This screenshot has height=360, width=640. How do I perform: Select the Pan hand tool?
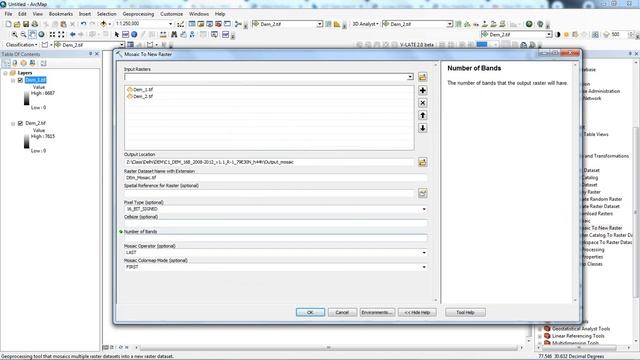point(32,35)
